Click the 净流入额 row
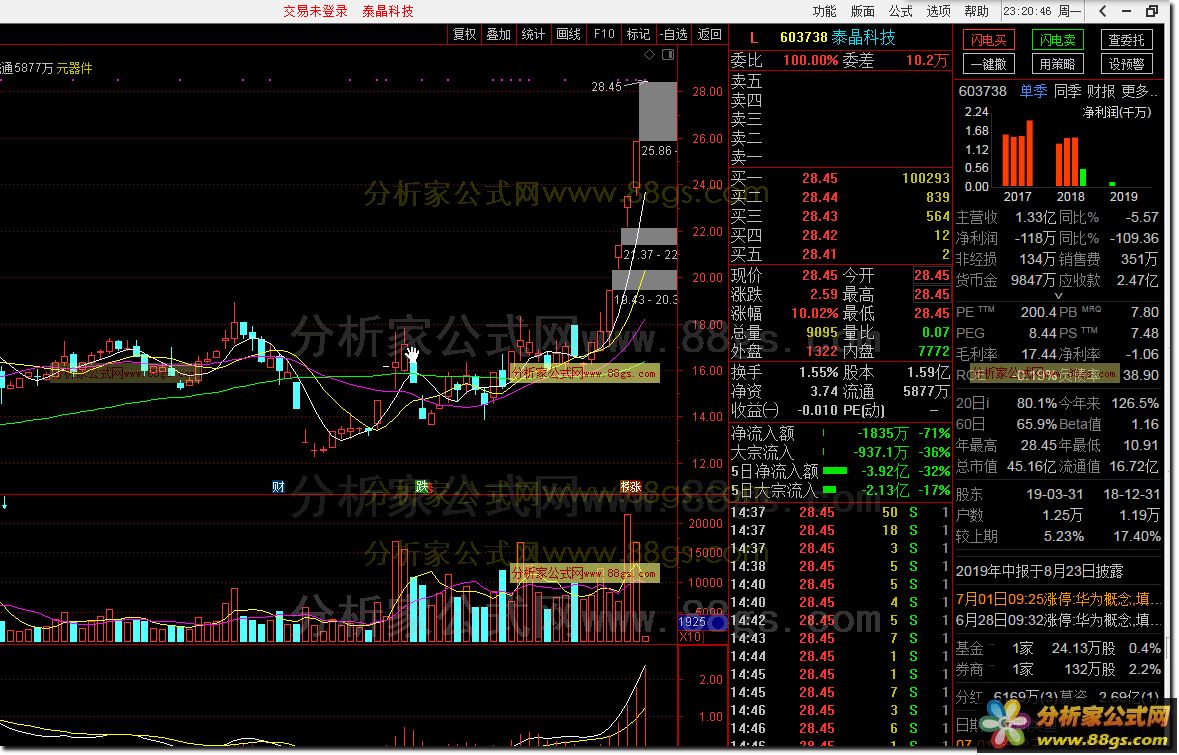The height and width of the screenshot is (755, 1179). pos(840,433)
